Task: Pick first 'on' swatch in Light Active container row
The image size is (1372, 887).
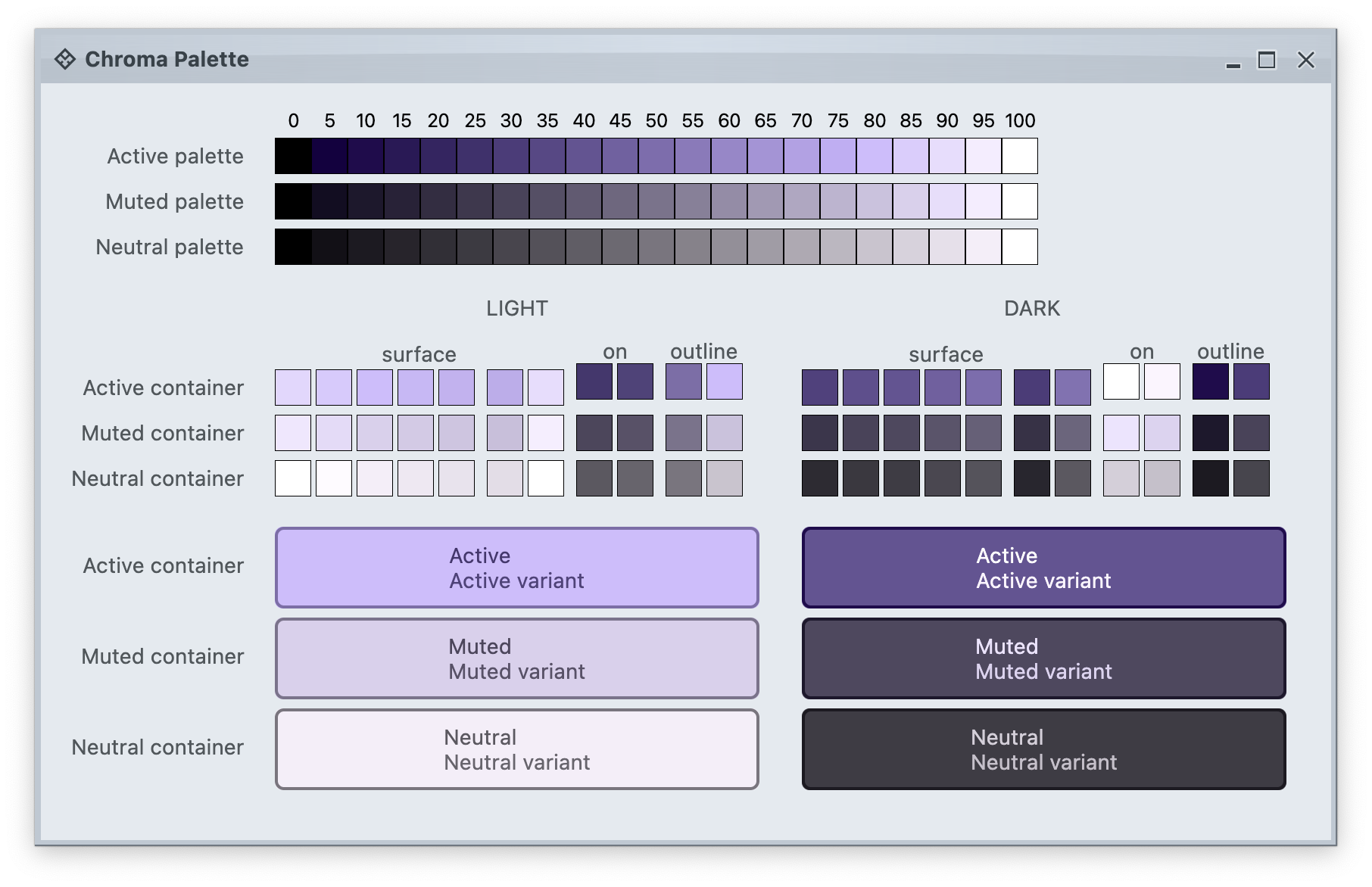Action: (x=594, y=381)
